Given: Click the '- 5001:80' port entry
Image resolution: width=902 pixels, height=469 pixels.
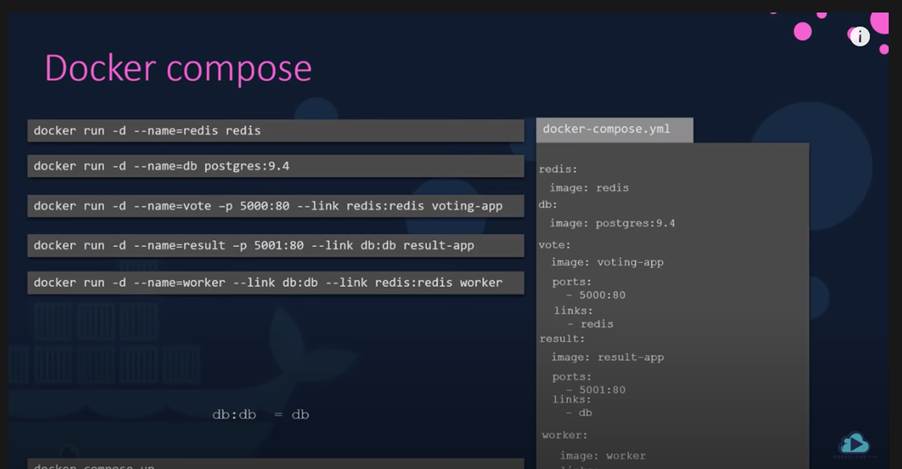Looking at the screenshot, I should 595,390.
